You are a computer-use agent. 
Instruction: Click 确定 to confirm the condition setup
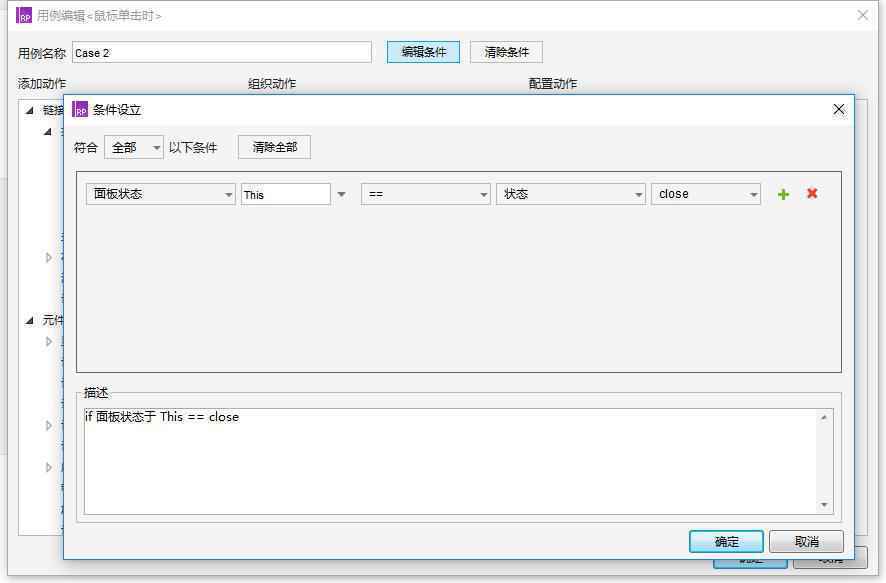(x=726, y=541)
